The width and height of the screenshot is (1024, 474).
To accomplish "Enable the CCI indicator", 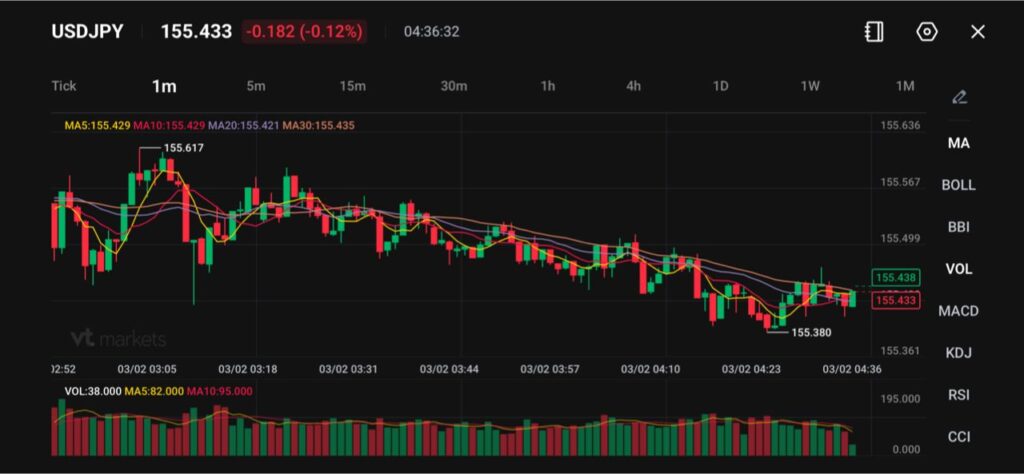I will coord(958,437).
